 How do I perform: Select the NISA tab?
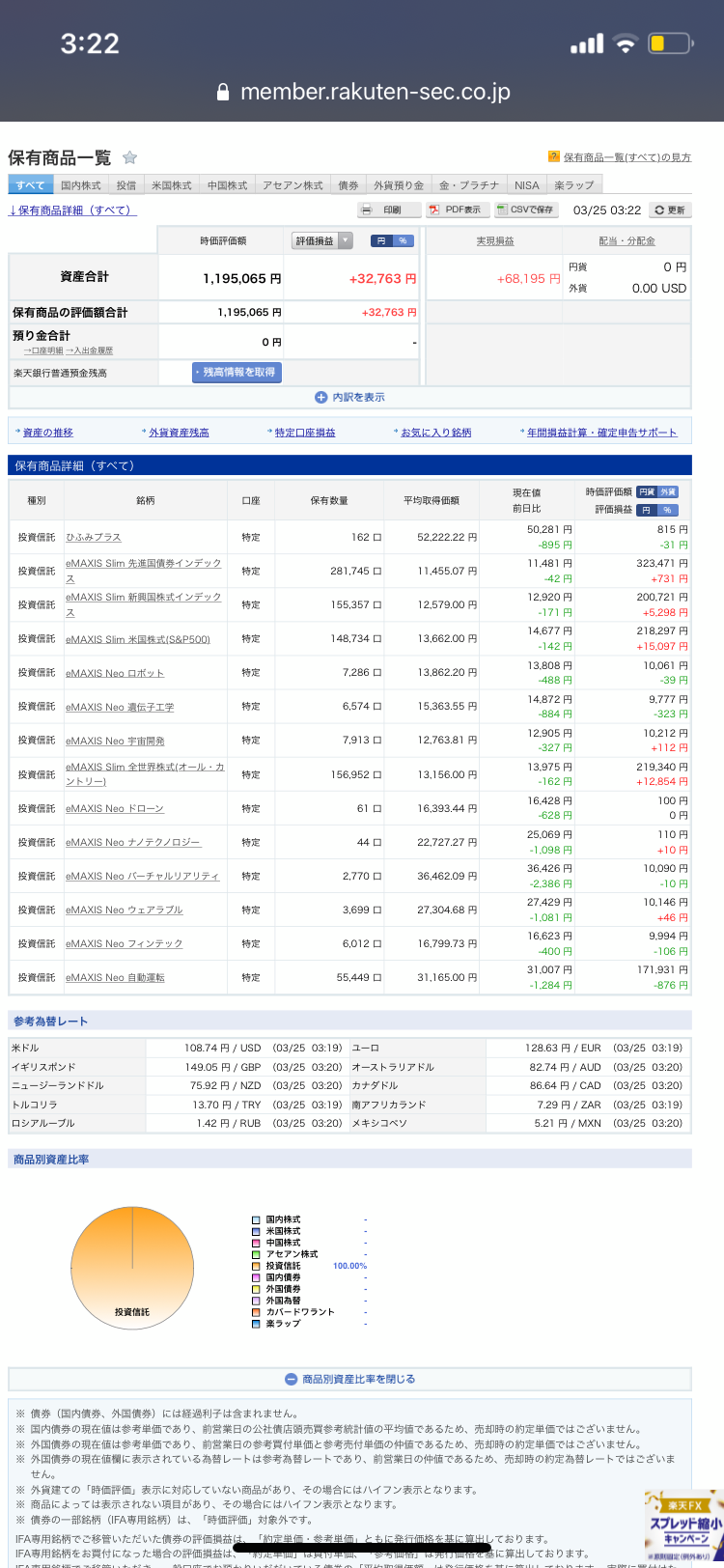coord(526,185)
